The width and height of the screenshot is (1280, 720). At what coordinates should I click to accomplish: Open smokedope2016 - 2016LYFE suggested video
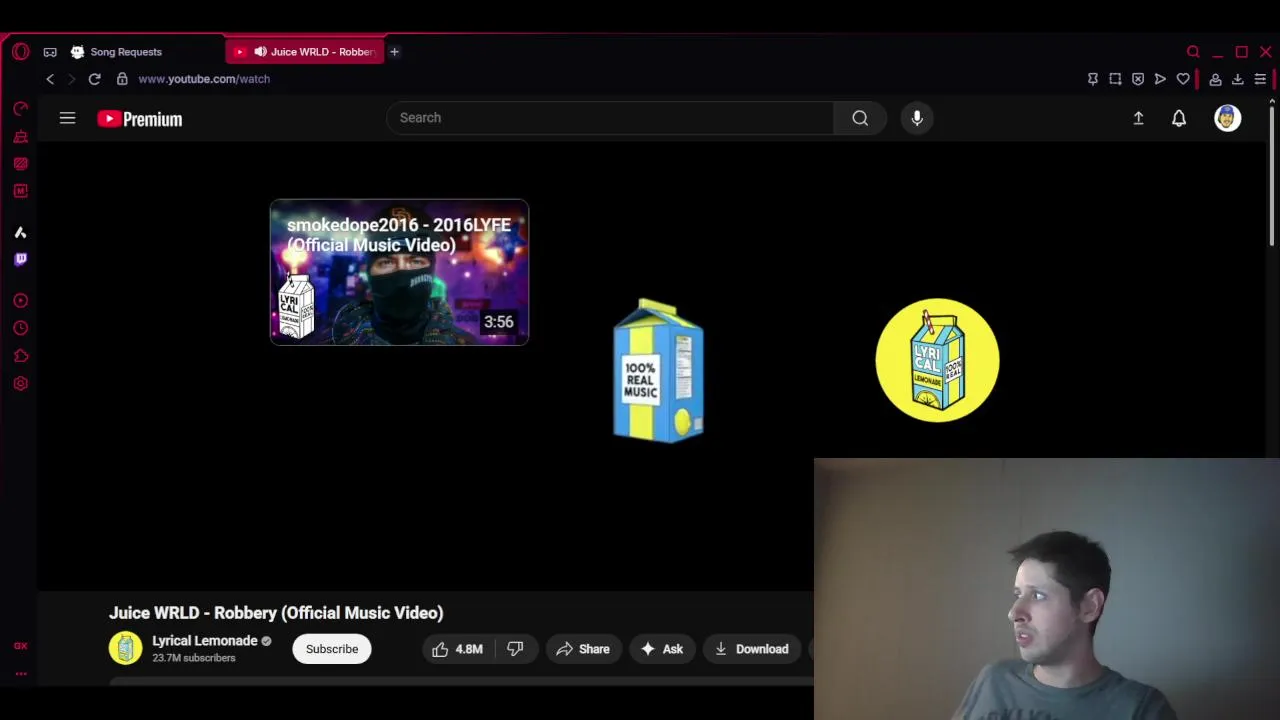point(399,272)
